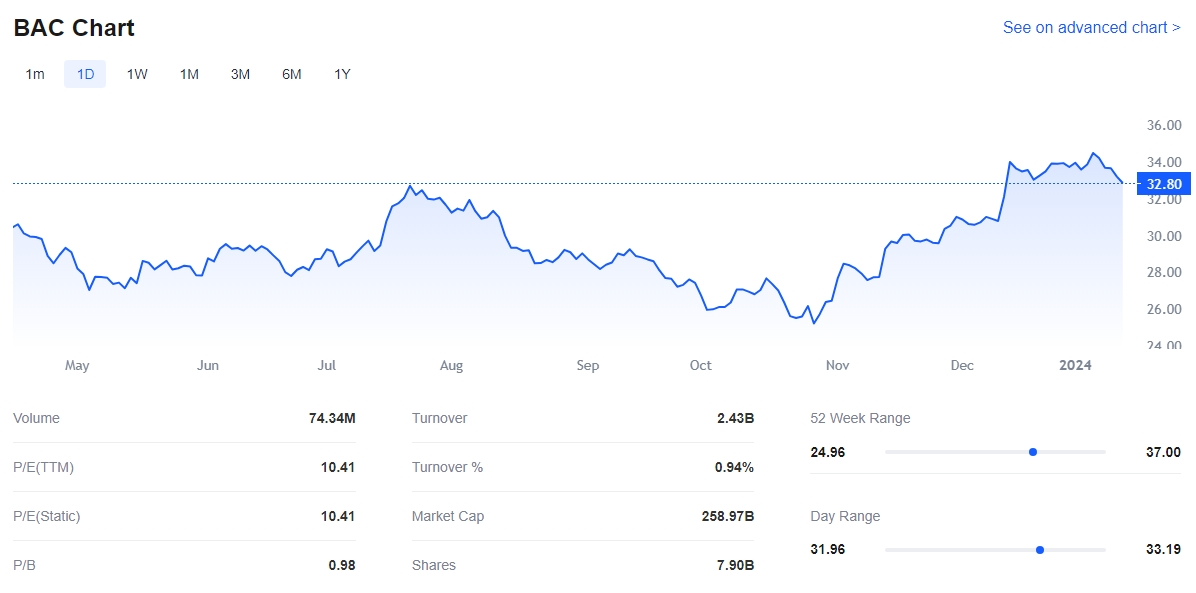The width and height of the screenshot is (1196, 593).
Task: Open the See on advanced chart link
Action: coord(1091,27)
